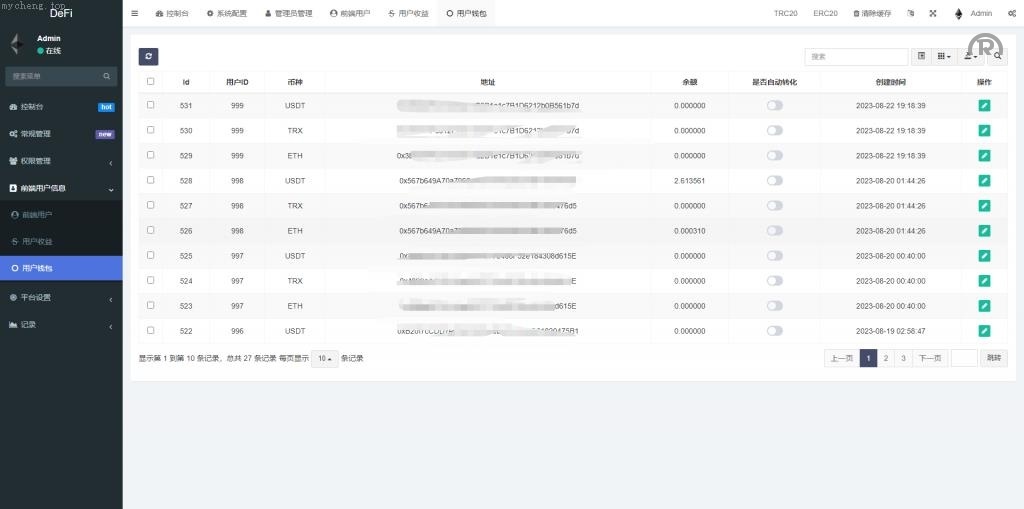This screenshot has height=509, width=1024.
Task: Check the checkbox for row 529
Action: pos(151,155)
